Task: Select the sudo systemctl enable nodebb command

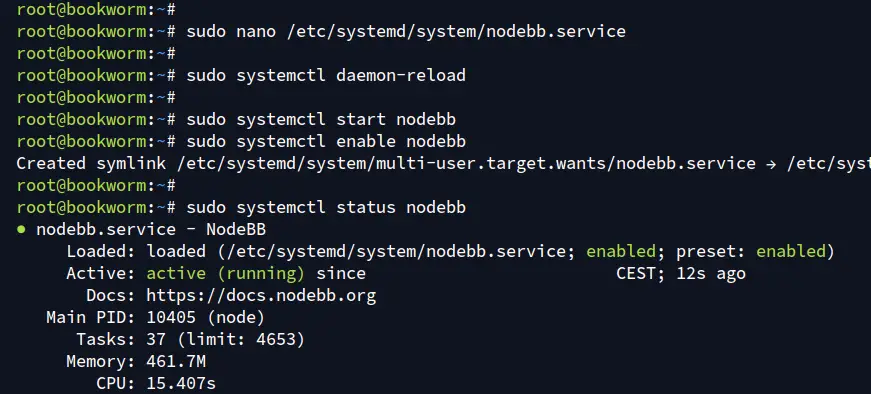Action: 326,142
